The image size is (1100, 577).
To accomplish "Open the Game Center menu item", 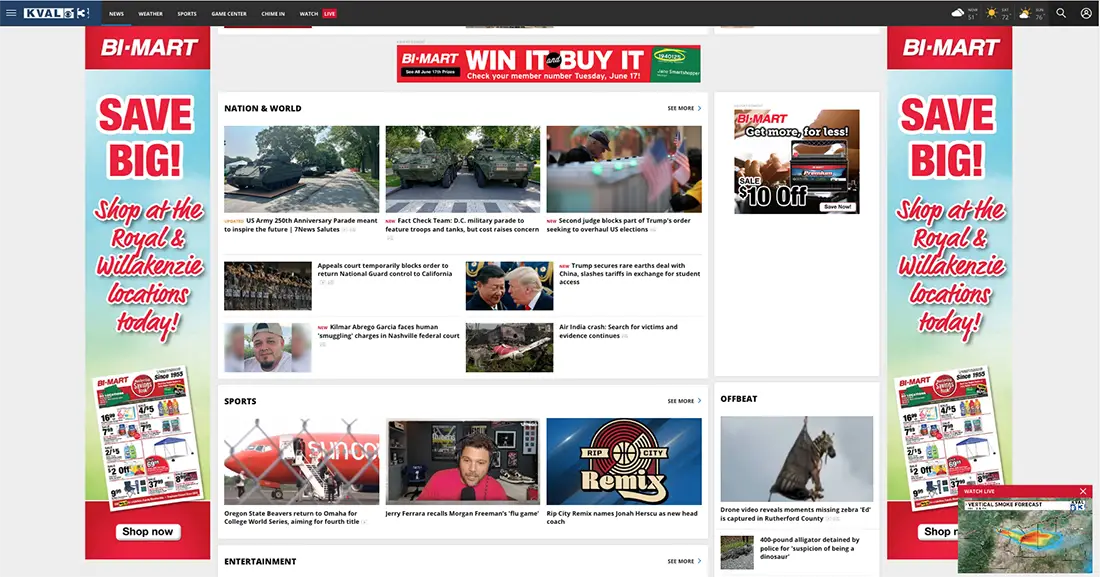I will pyautogui.click(x=229, y=13).
